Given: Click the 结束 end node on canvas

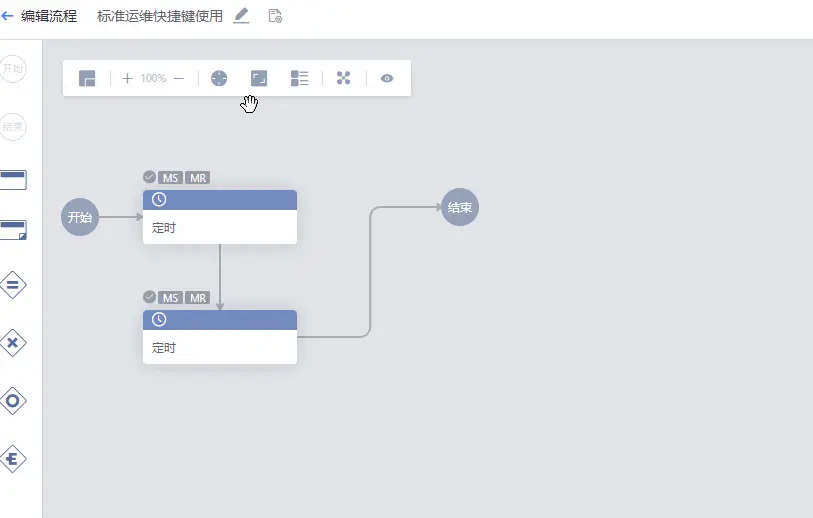Looking at the screenshot, I should pyautogui.click(x=460, y=208).
